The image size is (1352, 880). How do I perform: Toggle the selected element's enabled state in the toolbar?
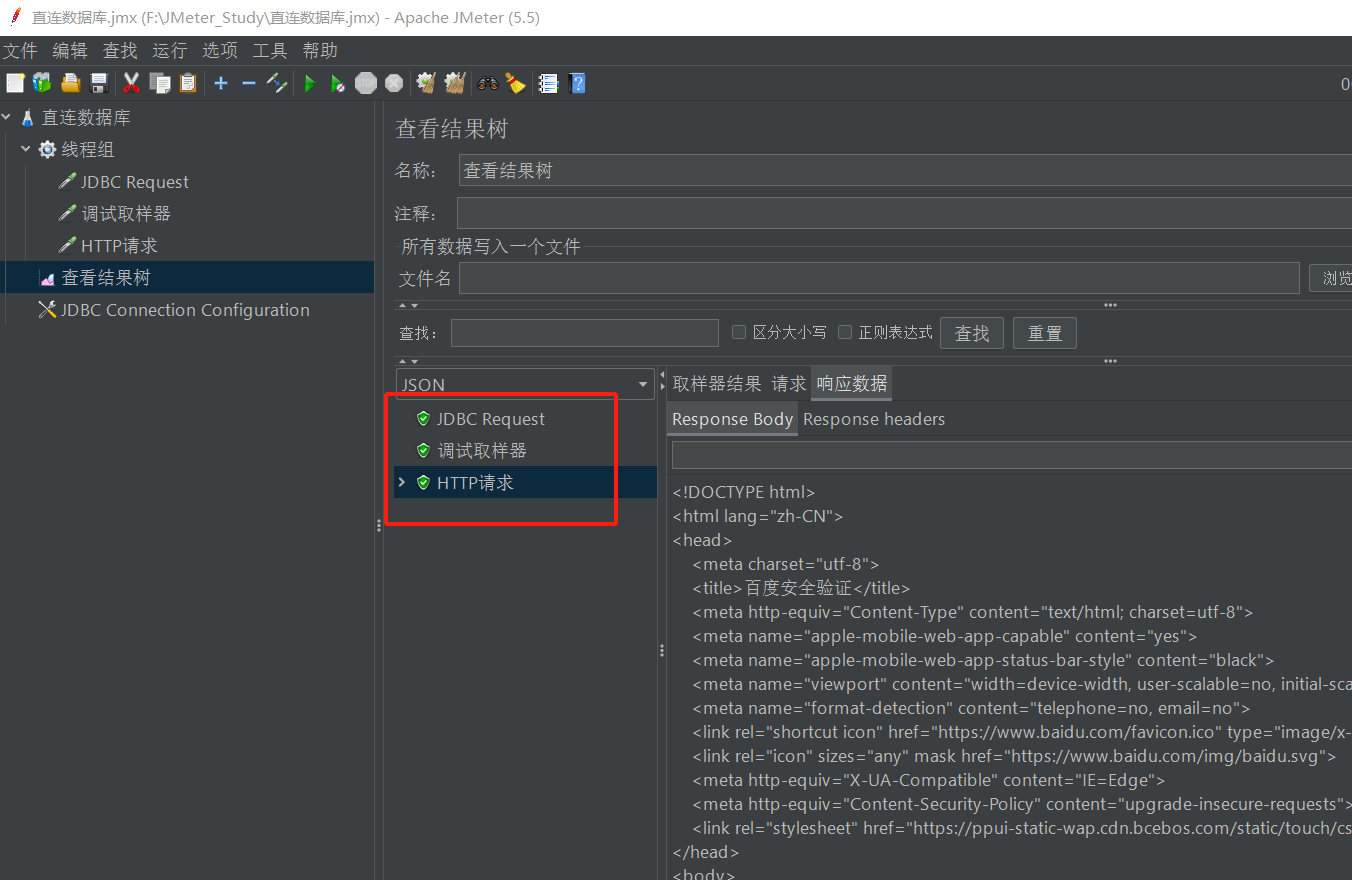tap(277, 84)
